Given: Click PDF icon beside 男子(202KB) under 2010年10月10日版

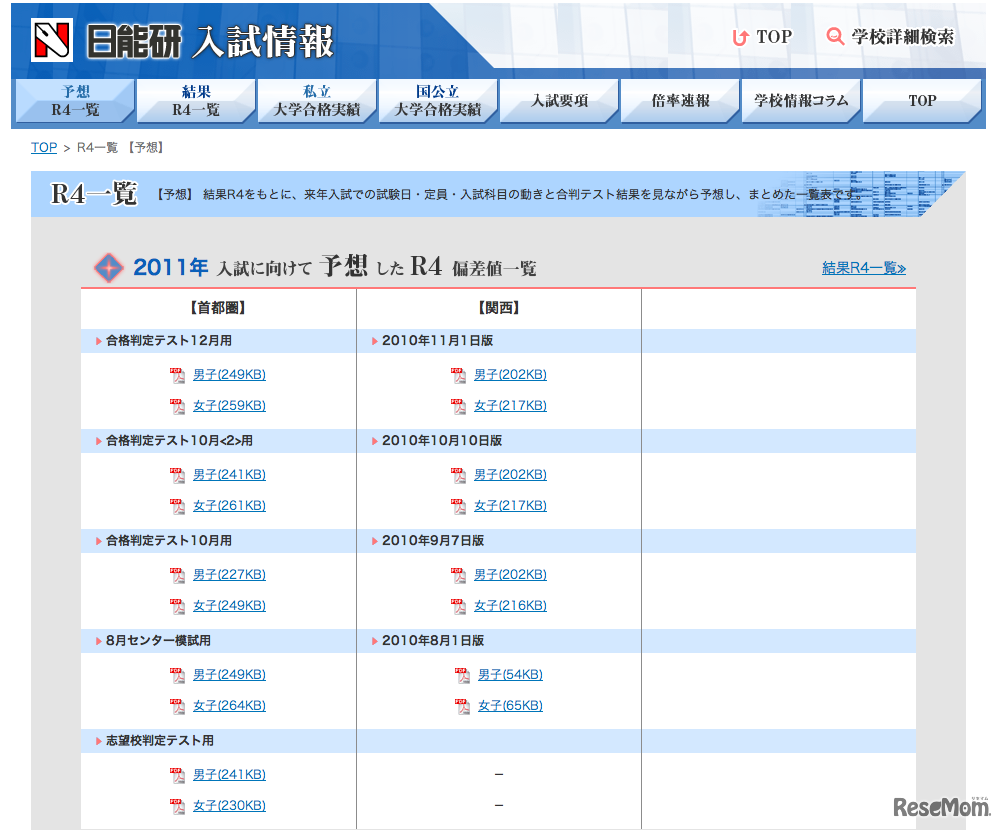Looking at the screenshot, I should (458, 475).
